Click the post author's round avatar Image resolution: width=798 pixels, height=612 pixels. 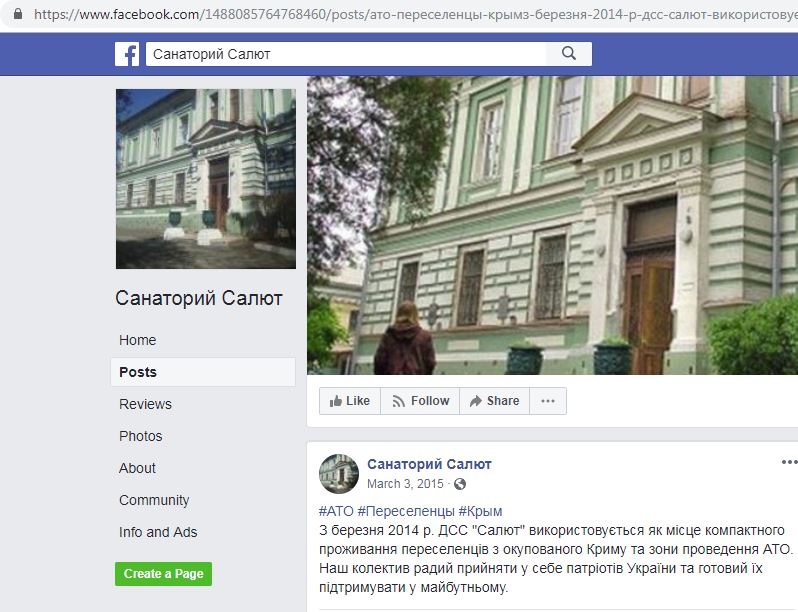339,474
